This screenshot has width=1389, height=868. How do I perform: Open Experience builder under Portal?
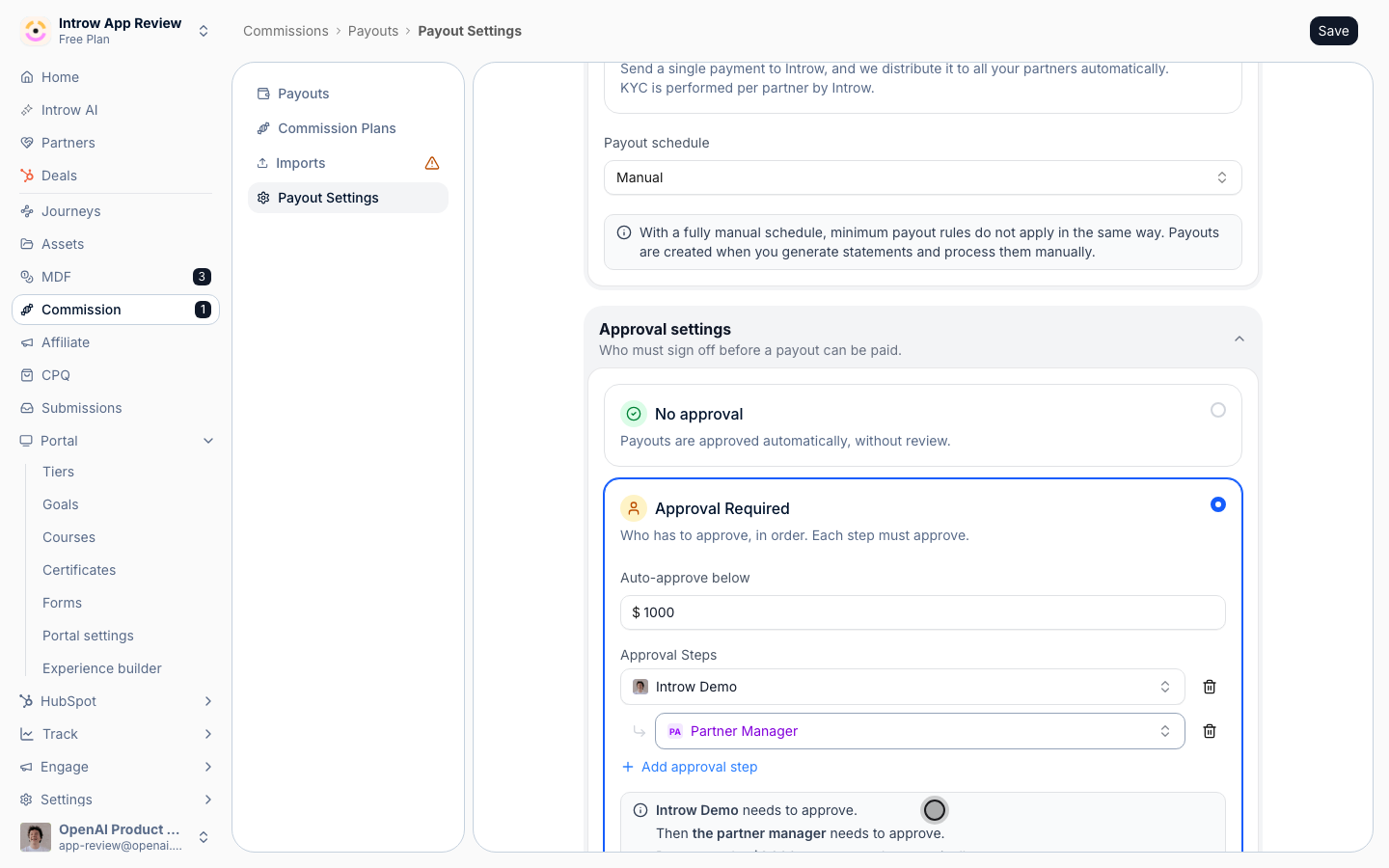point(102,668)
